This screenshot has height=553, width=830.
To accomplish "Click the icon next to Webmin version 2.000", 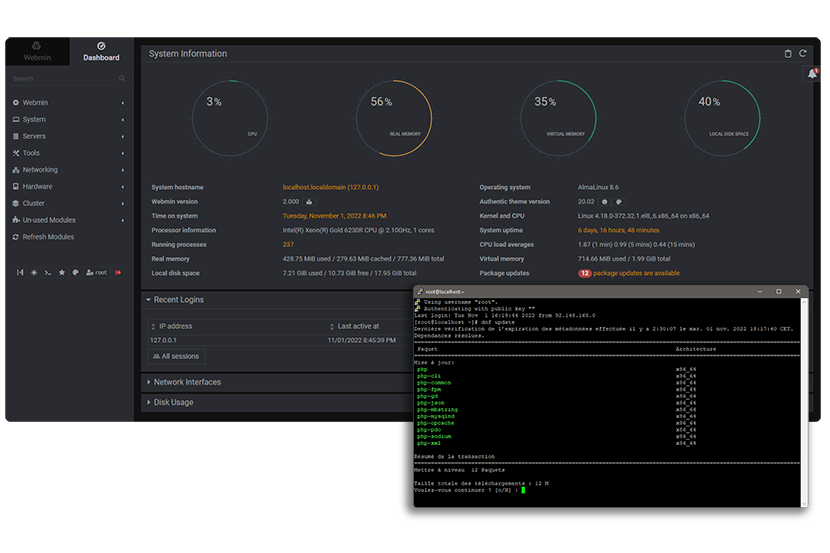I will 309,202.
